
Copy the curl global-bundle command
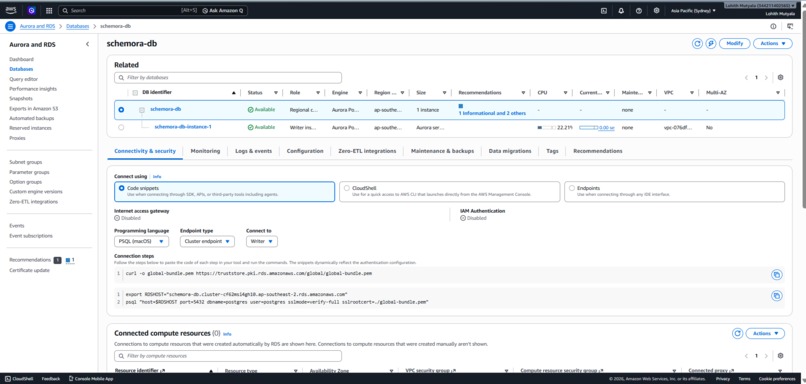pyautogui.click(x=777, y=275)
